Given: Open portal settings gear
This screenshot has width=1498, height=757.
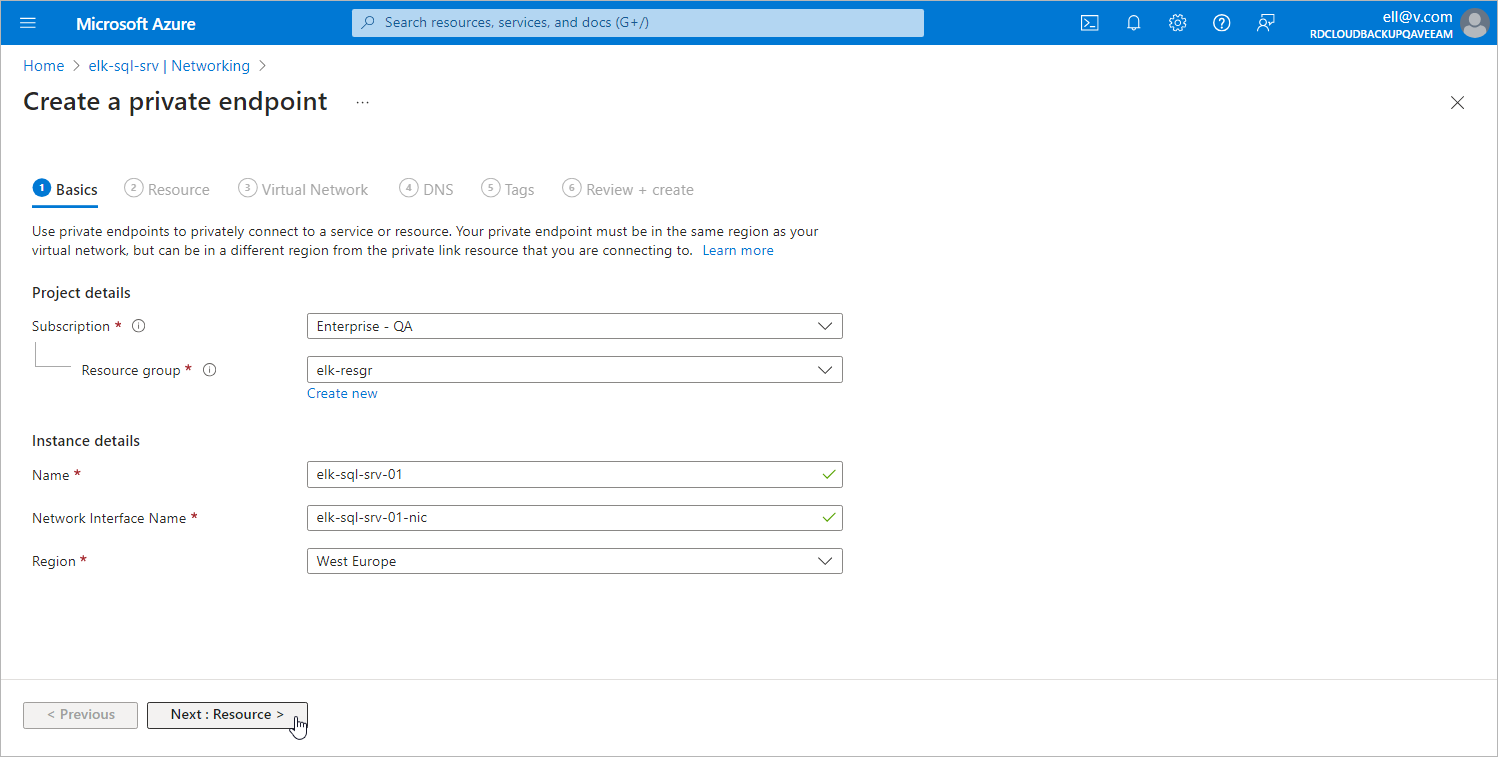Looking at the screenshot, I should 1178,23.
